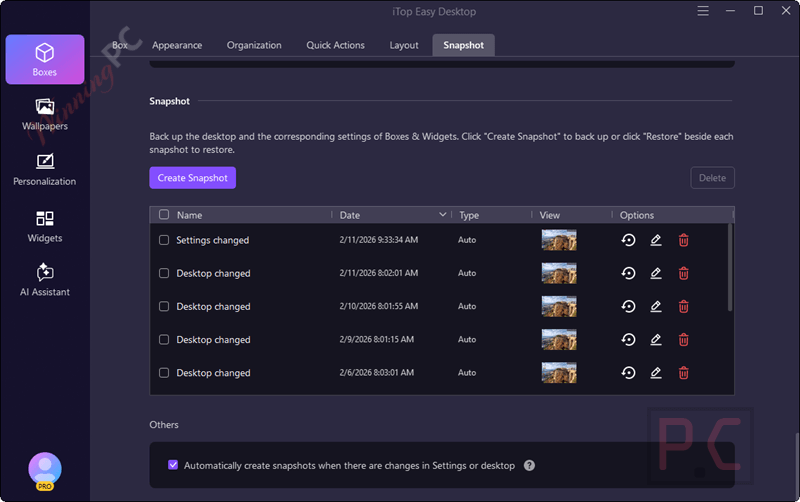Go to Personalization section
The height and width of the screenshot is (502, 800).
[x=45, y=170]
